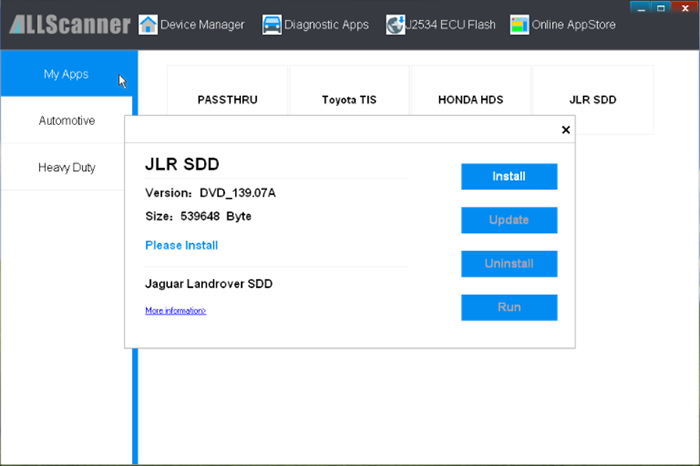Close the ALLScanner window
Image resolution: width=700 pixels, height=466 pixels.
click(x=685, y=8)
